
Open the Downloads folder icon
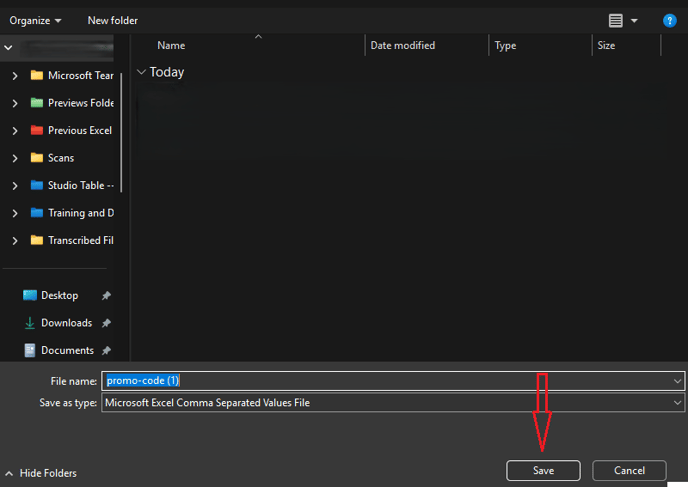click(30, 323)
